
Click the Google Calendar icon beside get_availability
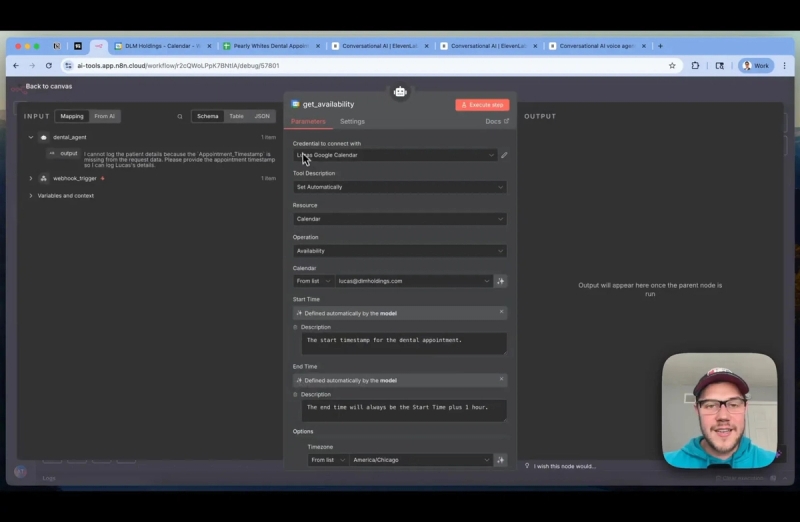(x=295, y=104)
